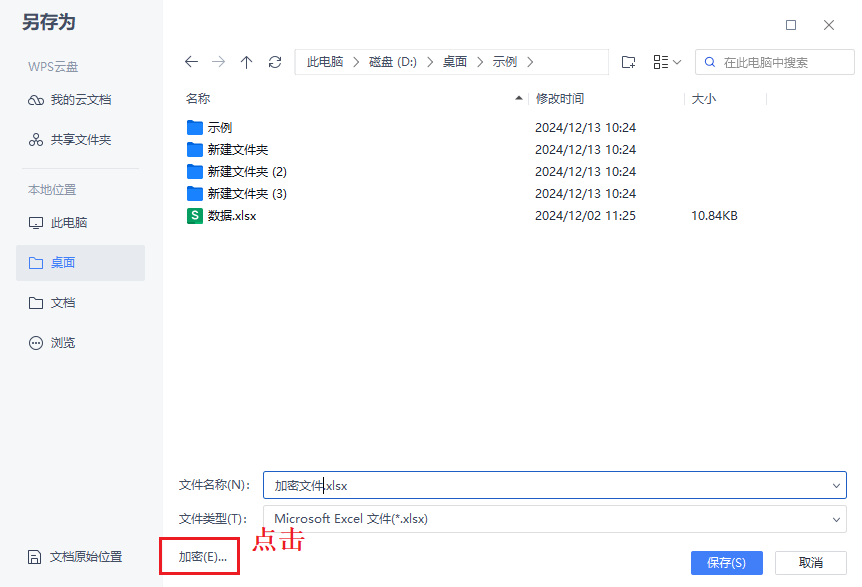Click the blue 保存(S) button
This screenshot has width=862, height=587.
pos(726,563)
